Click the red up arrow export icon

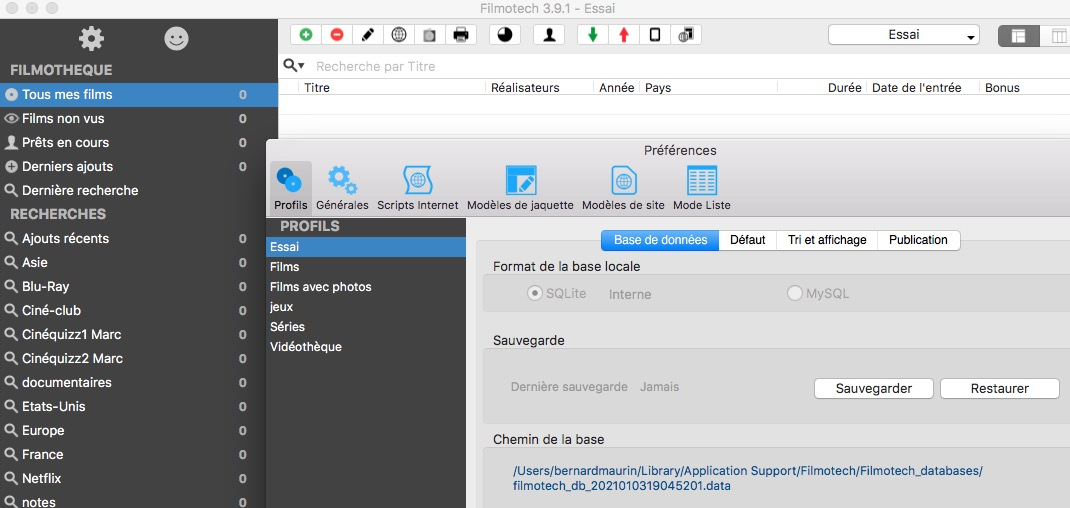[624, 35]
